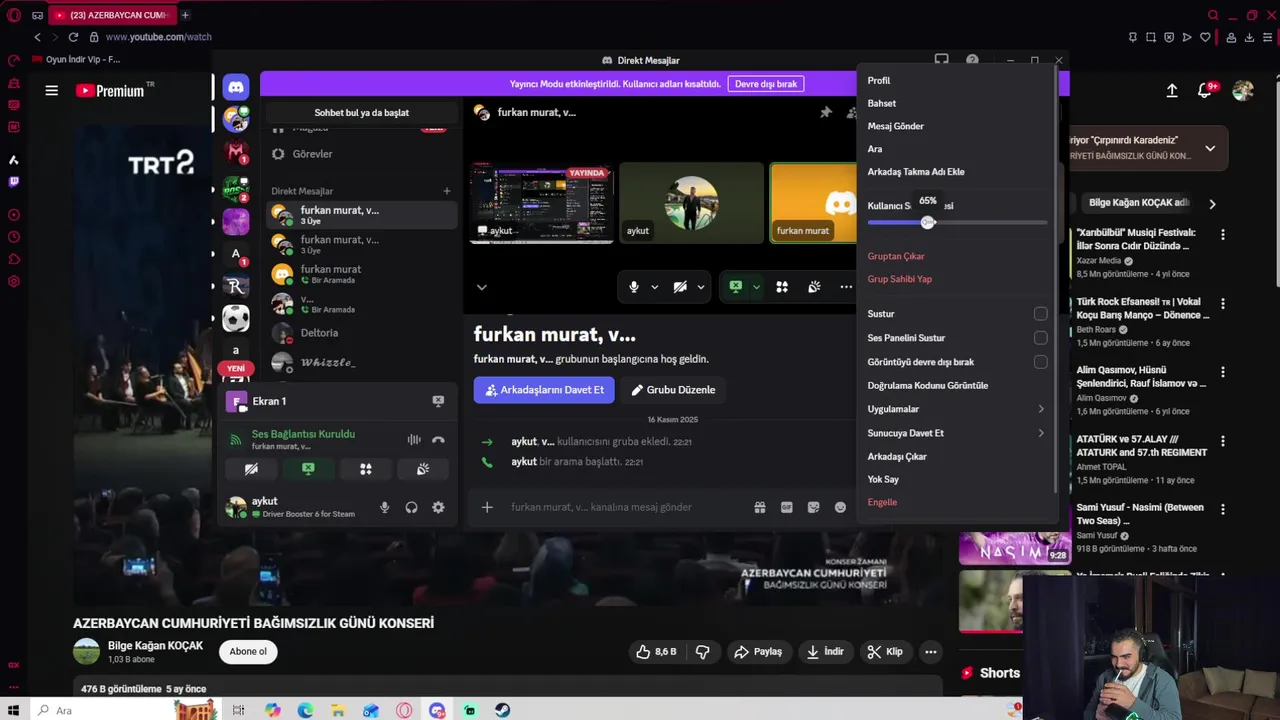Check the Sustur checkbox
The width and height of the screenshot is (1280, 720).
point(1041,314)
